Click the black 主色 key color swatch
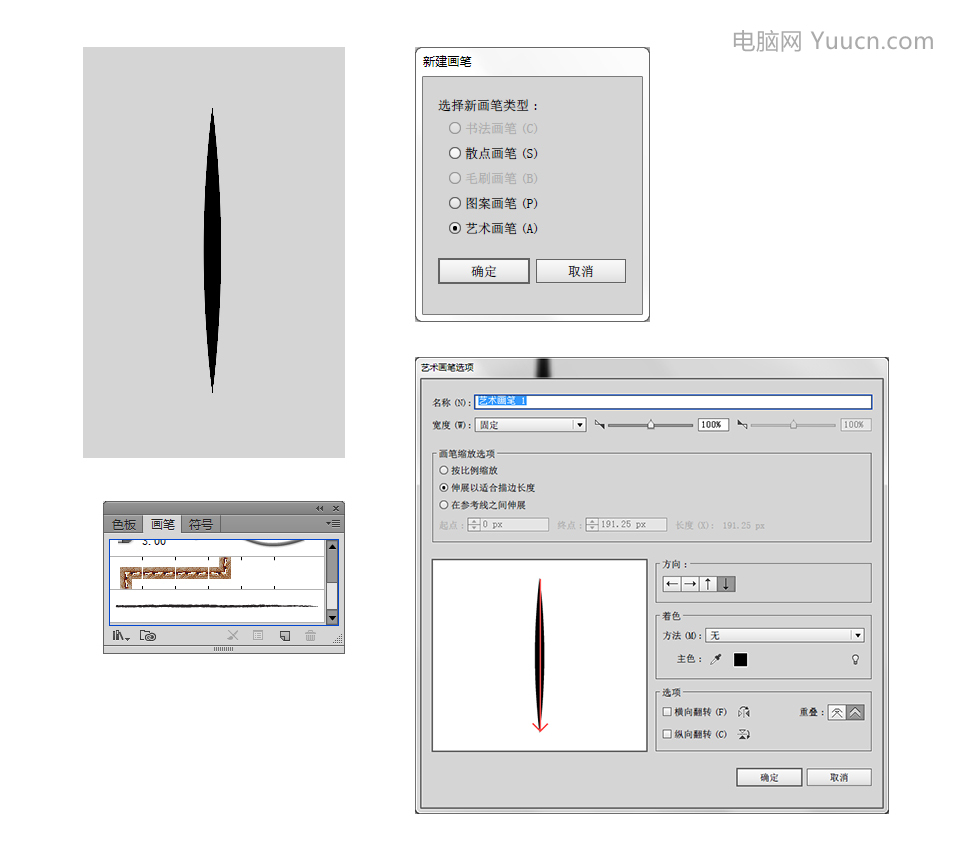This screenshot has height=854, width=960. [740, 659]
